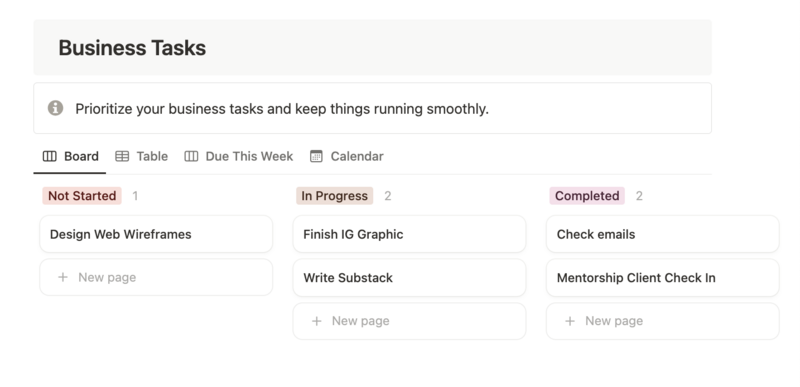Click plus icon under Design Web Wireframes
Viewport: 800px width, 387px height.
(x=63, y=277)
